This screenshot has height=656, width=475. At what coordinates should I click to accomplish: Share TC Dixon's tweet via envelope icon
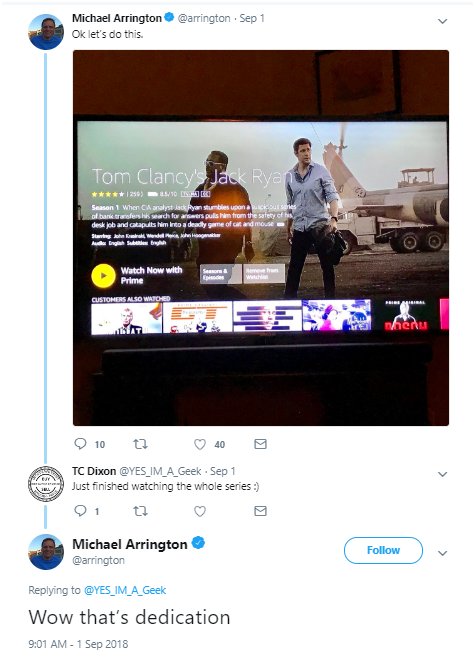pos(260,510)
